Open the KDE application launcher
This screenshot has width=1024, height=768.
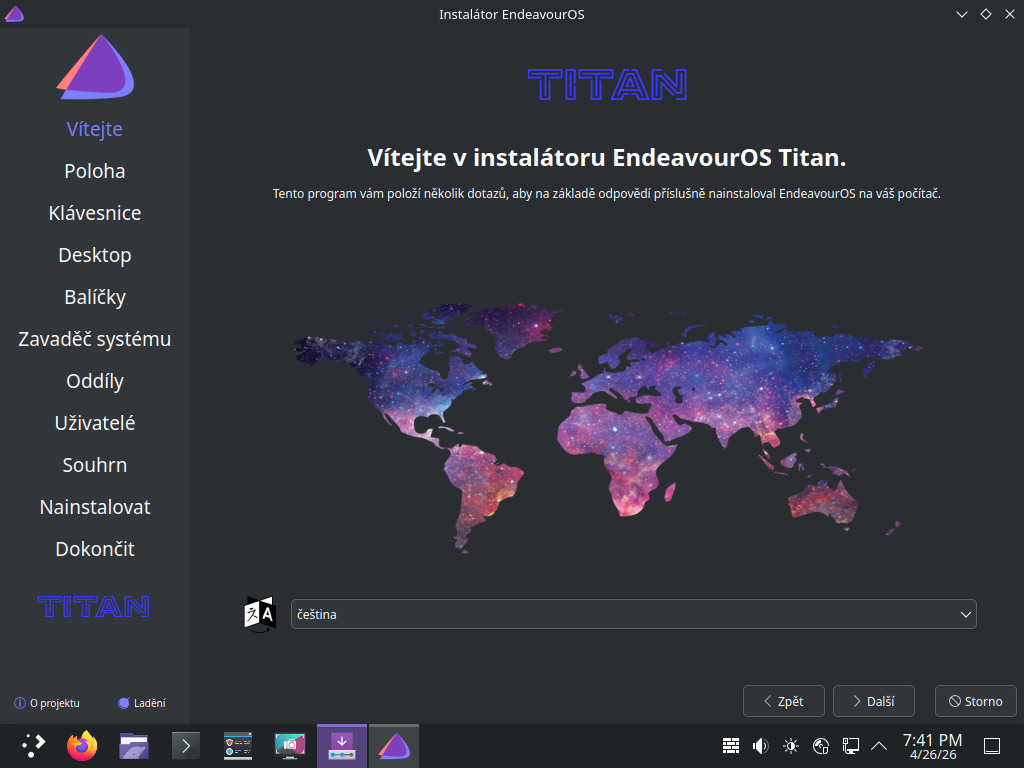pos(33,746)
